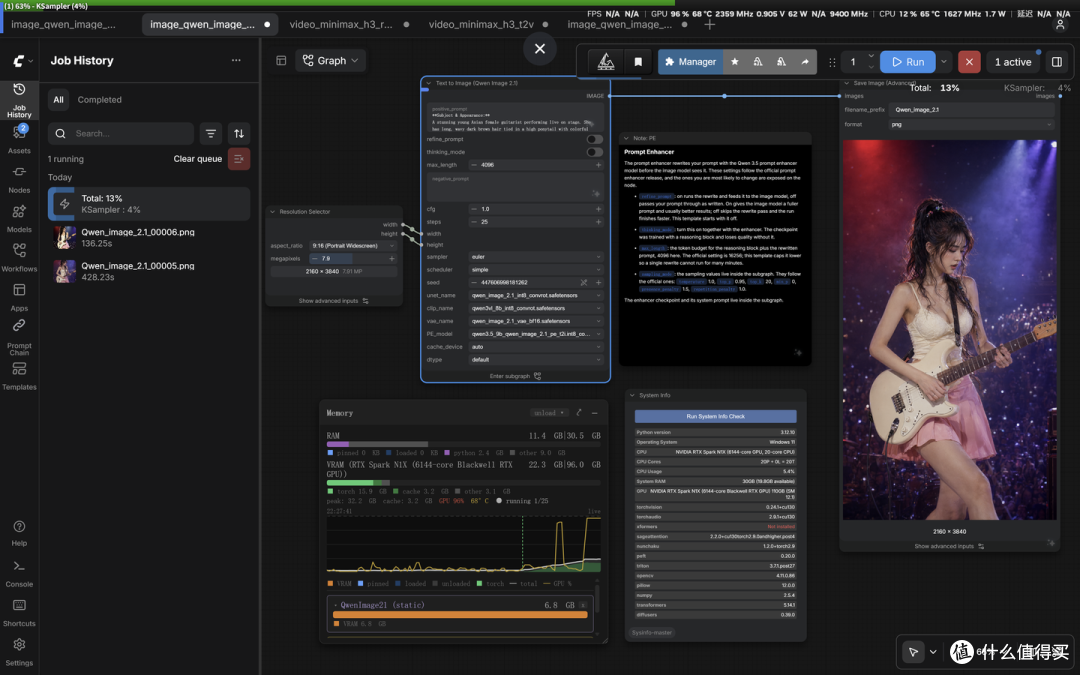Click the filter icon in Job History
Image resolution: width=1080 pixels, height=675 pixels.
(211, 134)
